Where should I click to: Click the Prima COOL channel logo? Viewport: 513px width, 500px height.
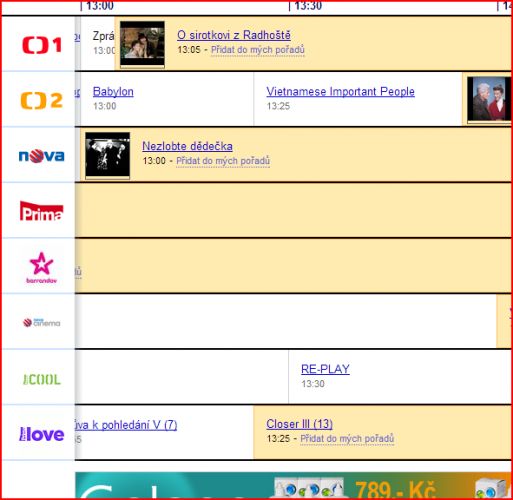42,379
